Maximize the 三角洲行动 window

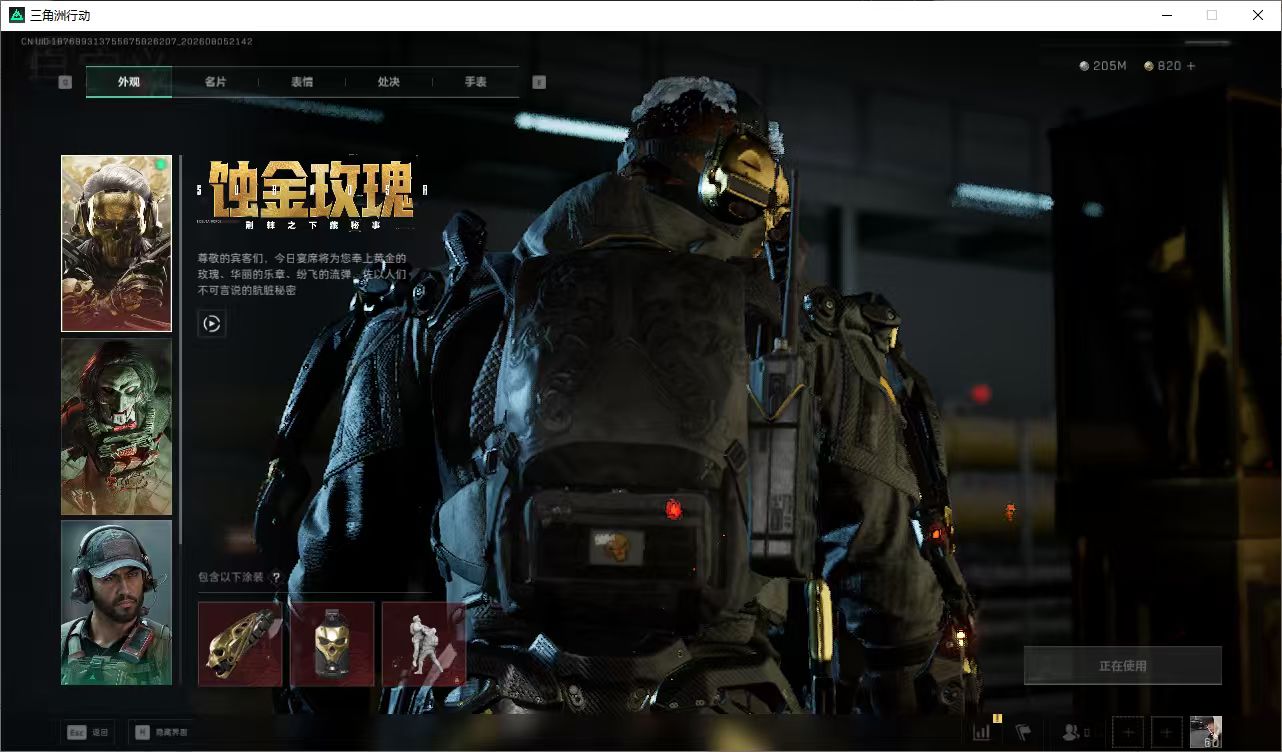point(1212,15)
